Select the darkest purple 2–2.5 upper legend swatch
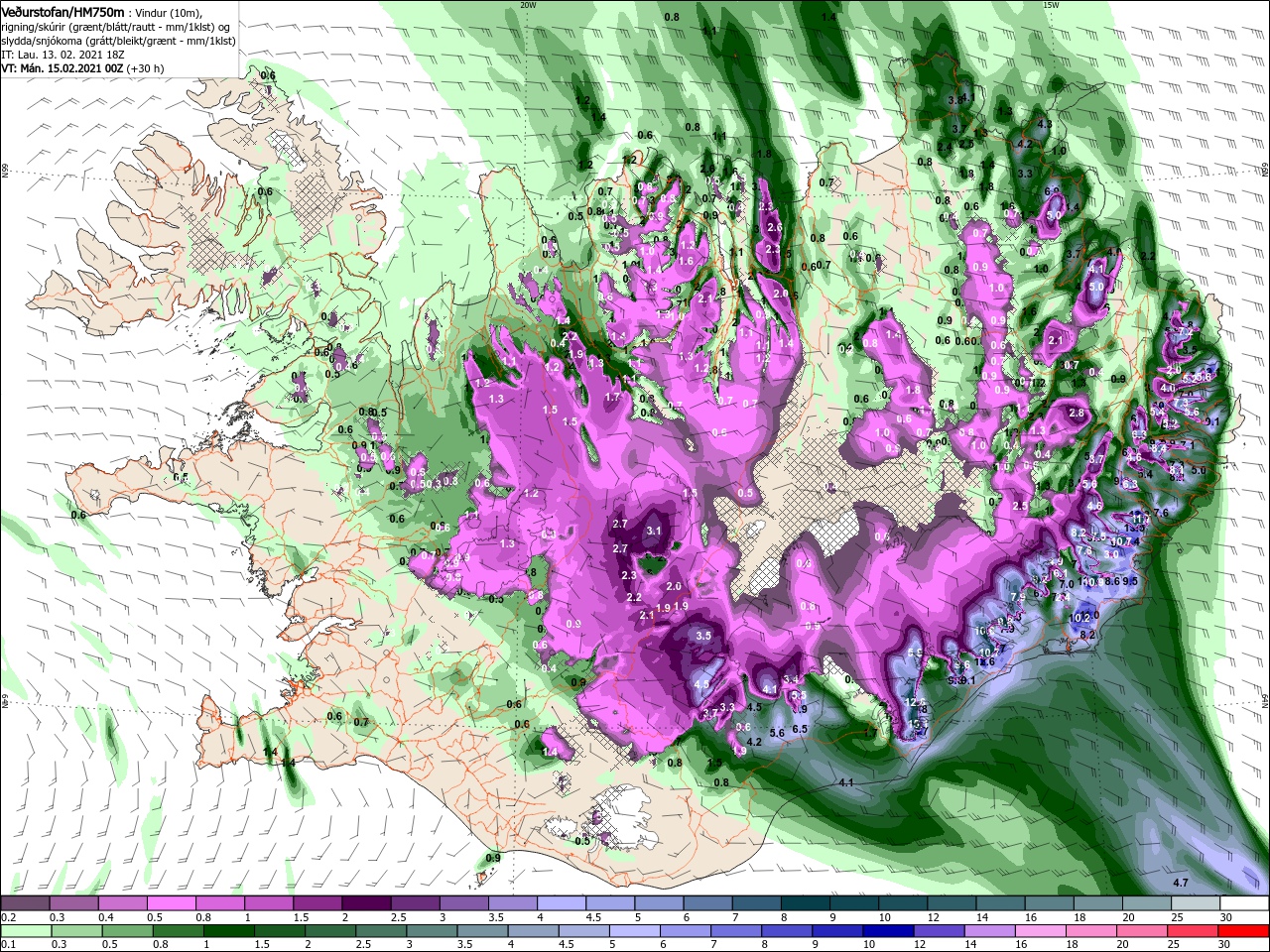The image size is (1270, 952). click(365, 902)
